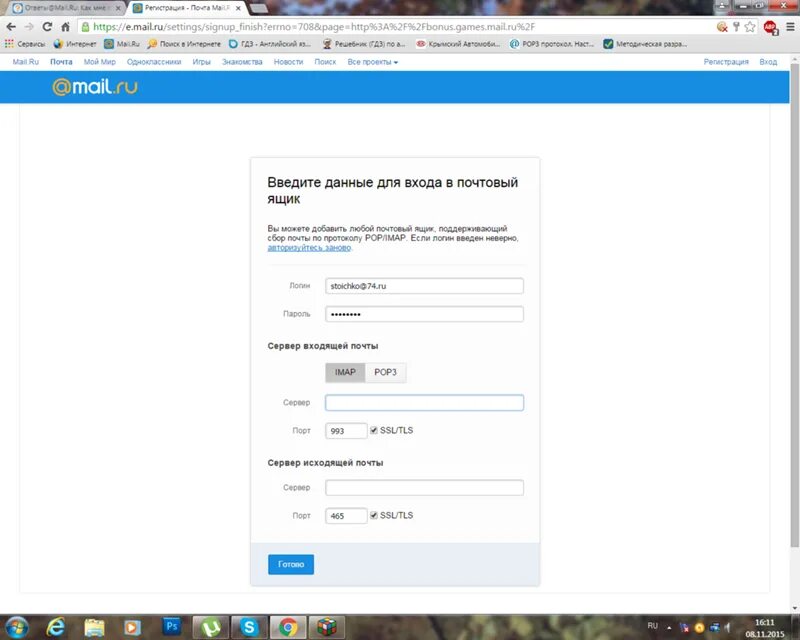Click the browser forward arrow
The width and height of the screenshot is (800, 640).
point(29,27)
